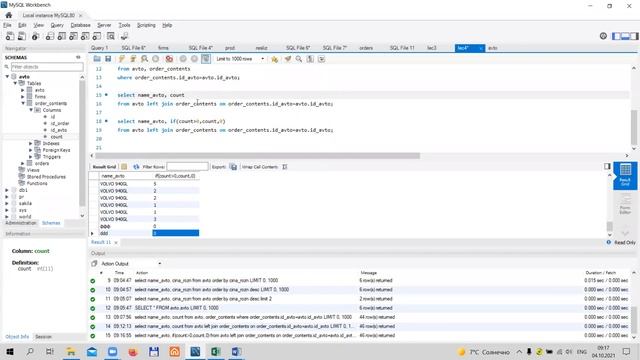
Task: Create a new SQL tab icon
Action: pyautogui.click(x=10, y=36)
